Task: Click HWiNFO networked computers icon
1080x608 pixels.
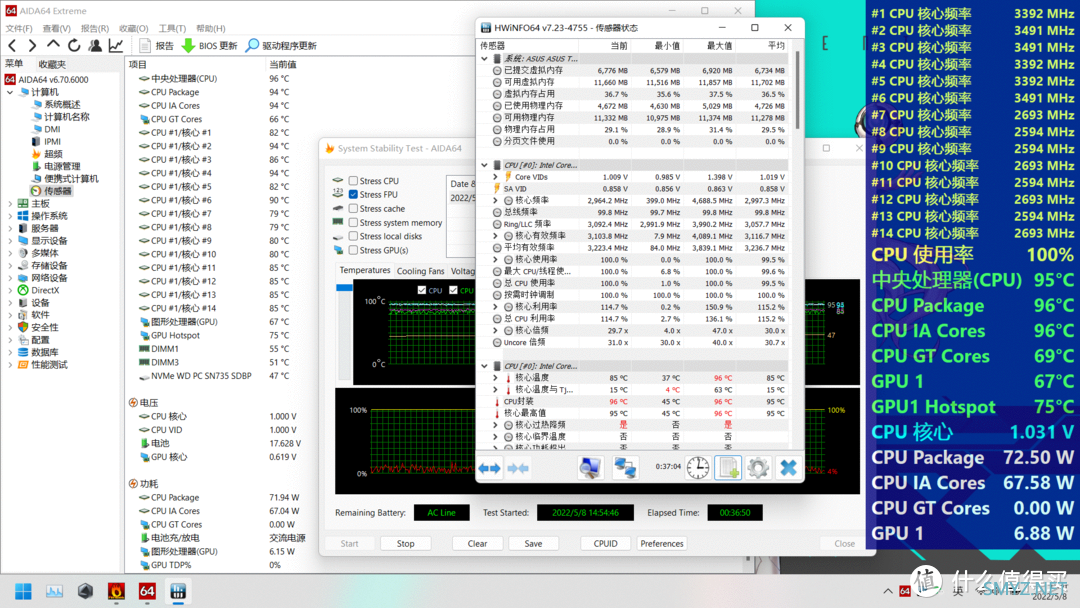Action: 625,468
